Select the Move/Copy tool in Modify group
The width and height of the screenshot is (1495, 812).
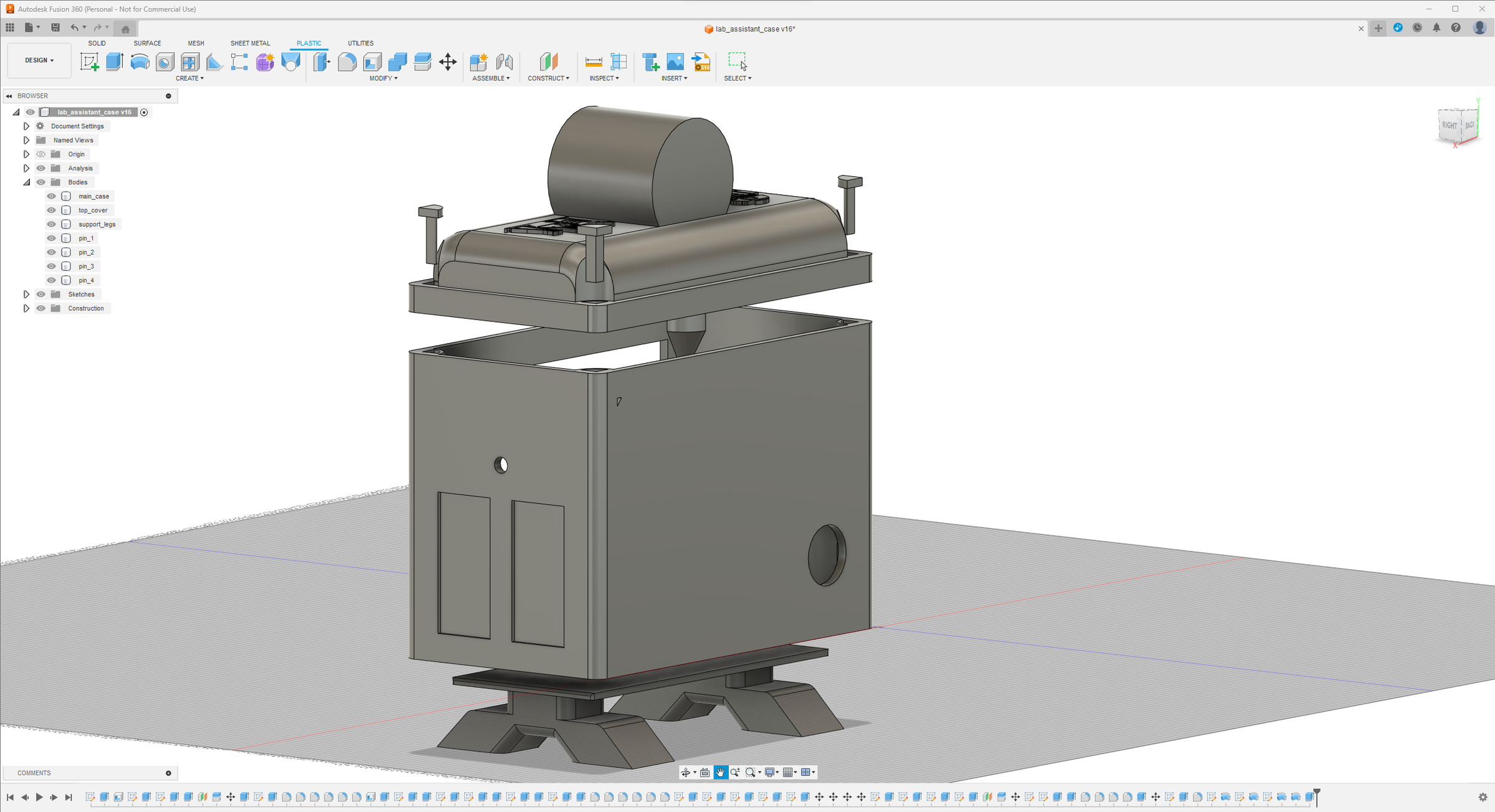pos(448,62)
